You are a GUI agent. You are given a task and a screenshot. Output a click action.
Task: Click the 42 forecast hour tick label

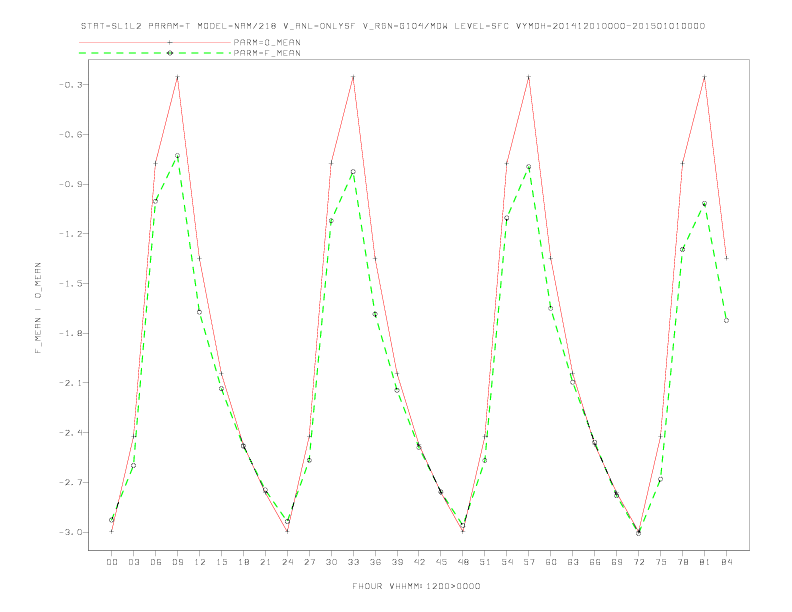(x=419, y=562)
